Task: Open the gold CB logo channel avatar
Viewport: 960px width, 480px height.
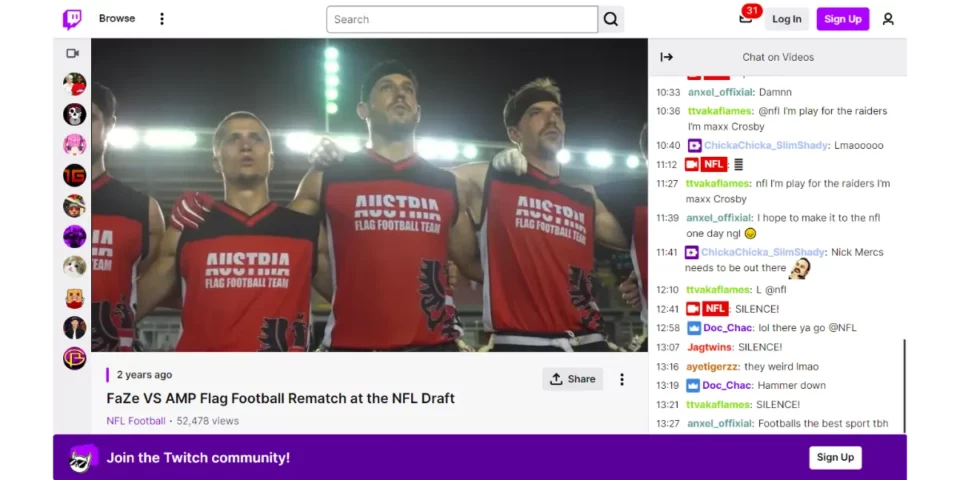Action: pos(75,359)
